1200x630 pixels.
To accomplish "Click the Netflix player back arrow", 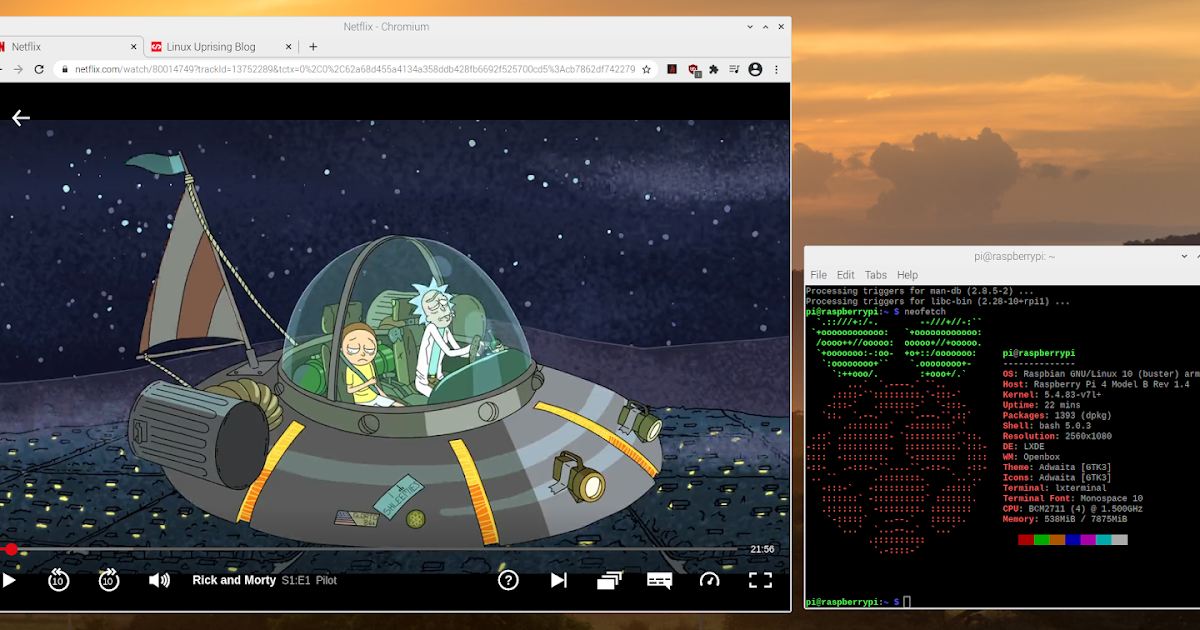I will pyautogui.click(x=21, y=118).
